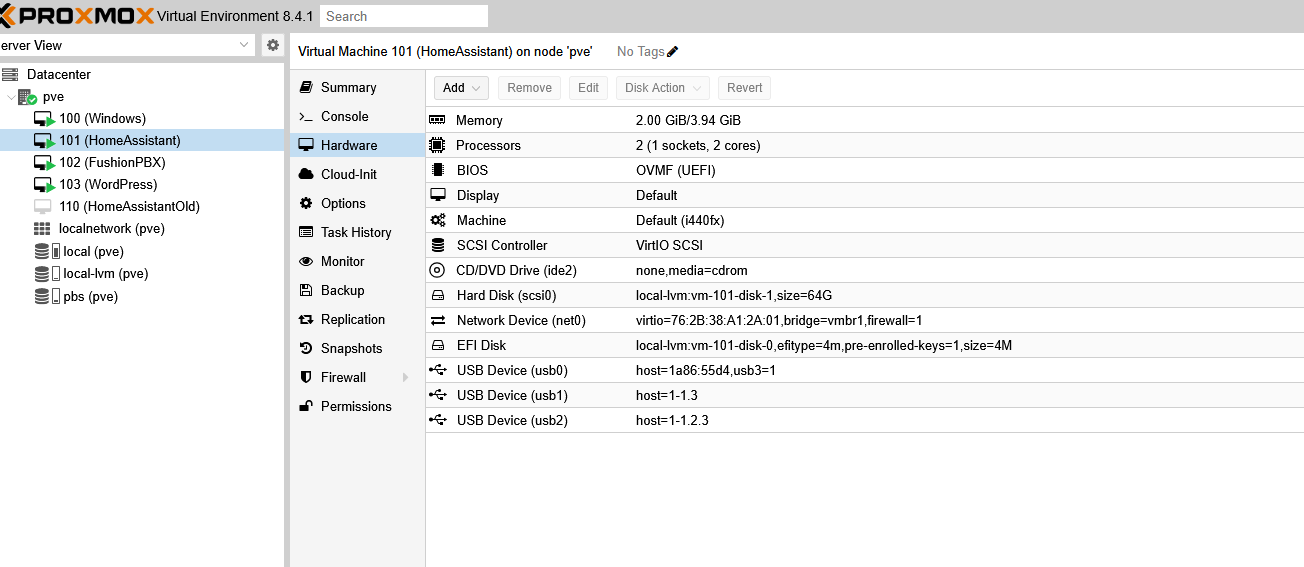Open the Options tab

tap(358, 204)
